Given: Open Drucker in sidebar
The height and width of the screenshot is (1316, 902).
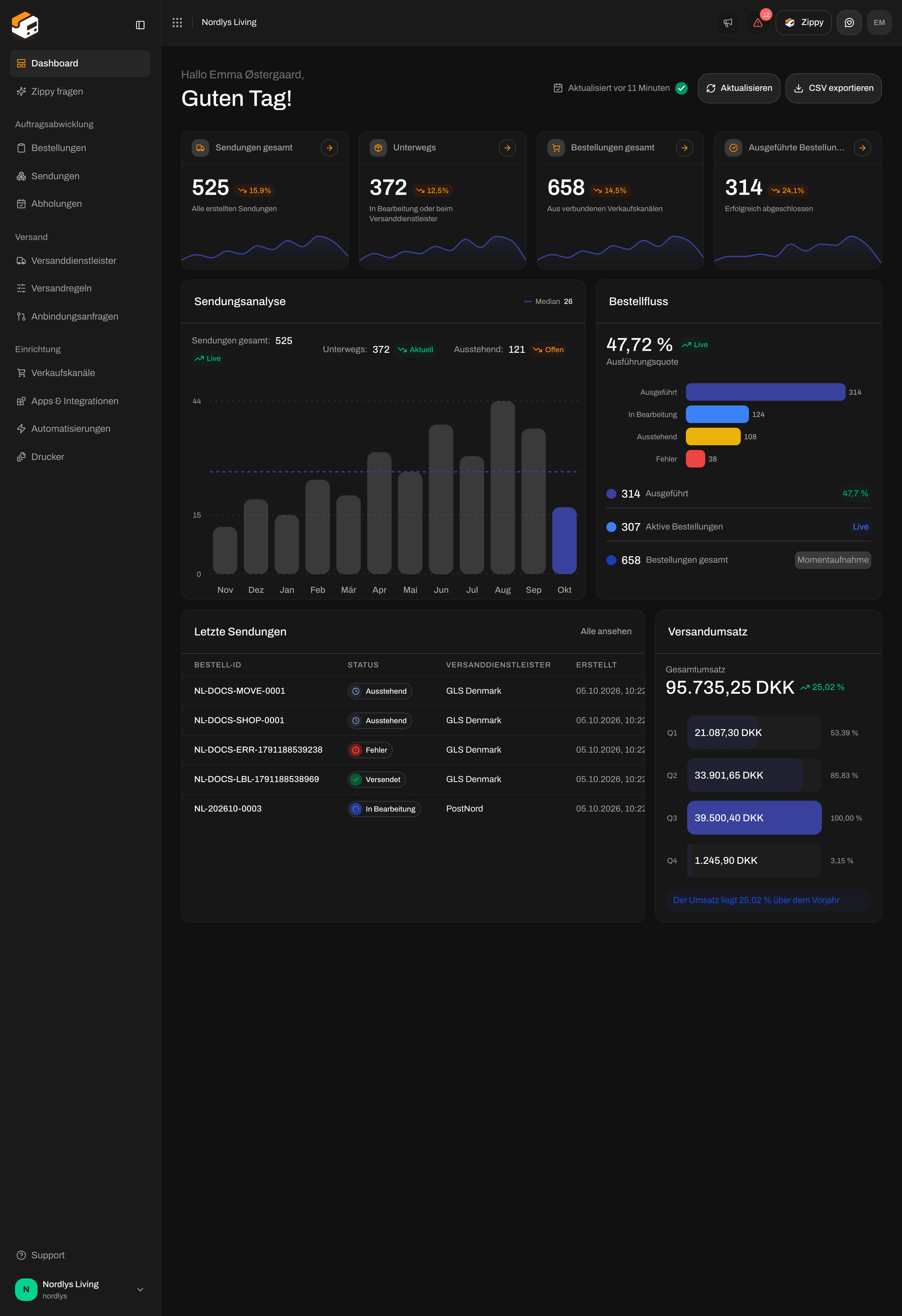Looking at the screenshot, I should (x=80, y=457).
